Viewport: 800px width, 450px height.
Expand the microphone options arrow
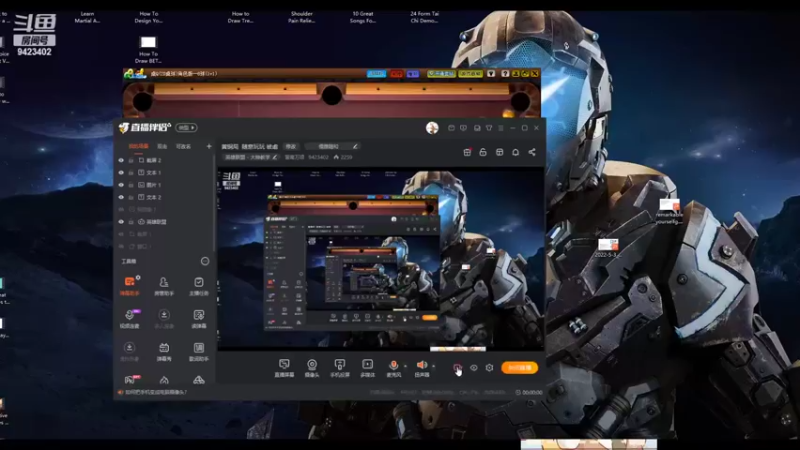pyautogui.click(x=406, y=366)
